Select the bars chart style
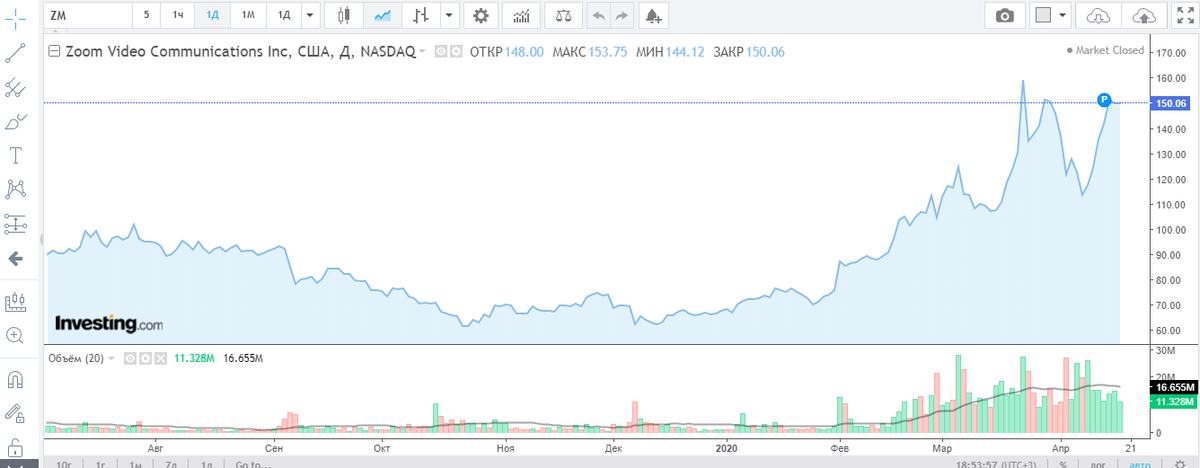 [421, 15]
